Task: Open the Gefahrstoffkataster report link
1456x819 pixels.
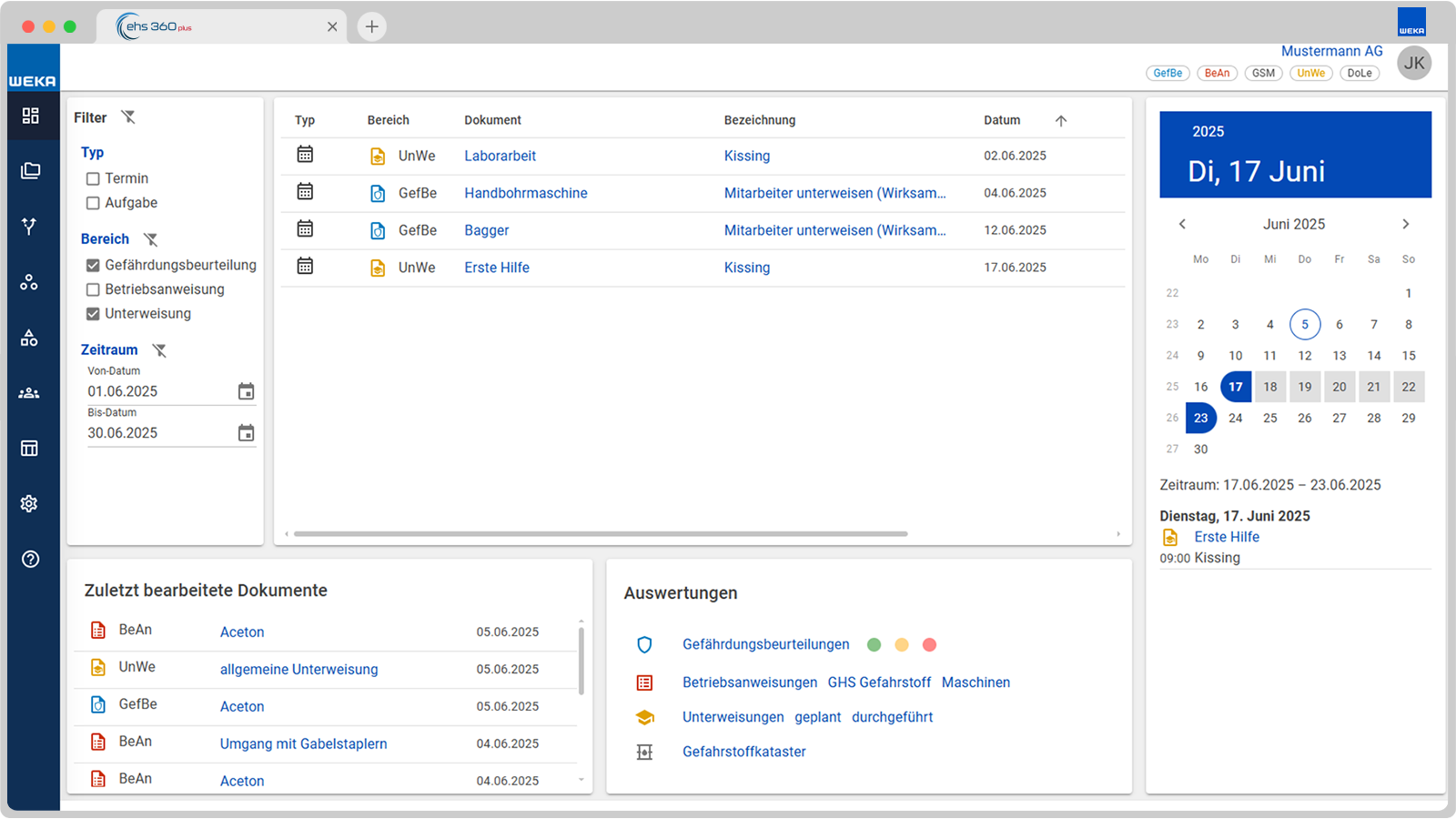Action: click(744, 752)
